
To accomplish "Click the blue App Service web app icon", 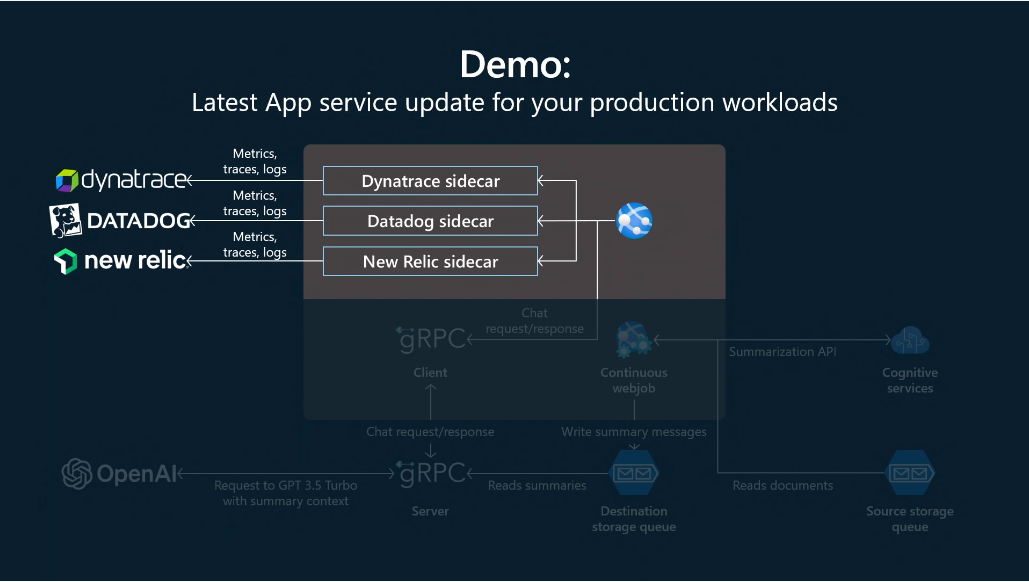I will pyautogui.click(x=634, y=220).
